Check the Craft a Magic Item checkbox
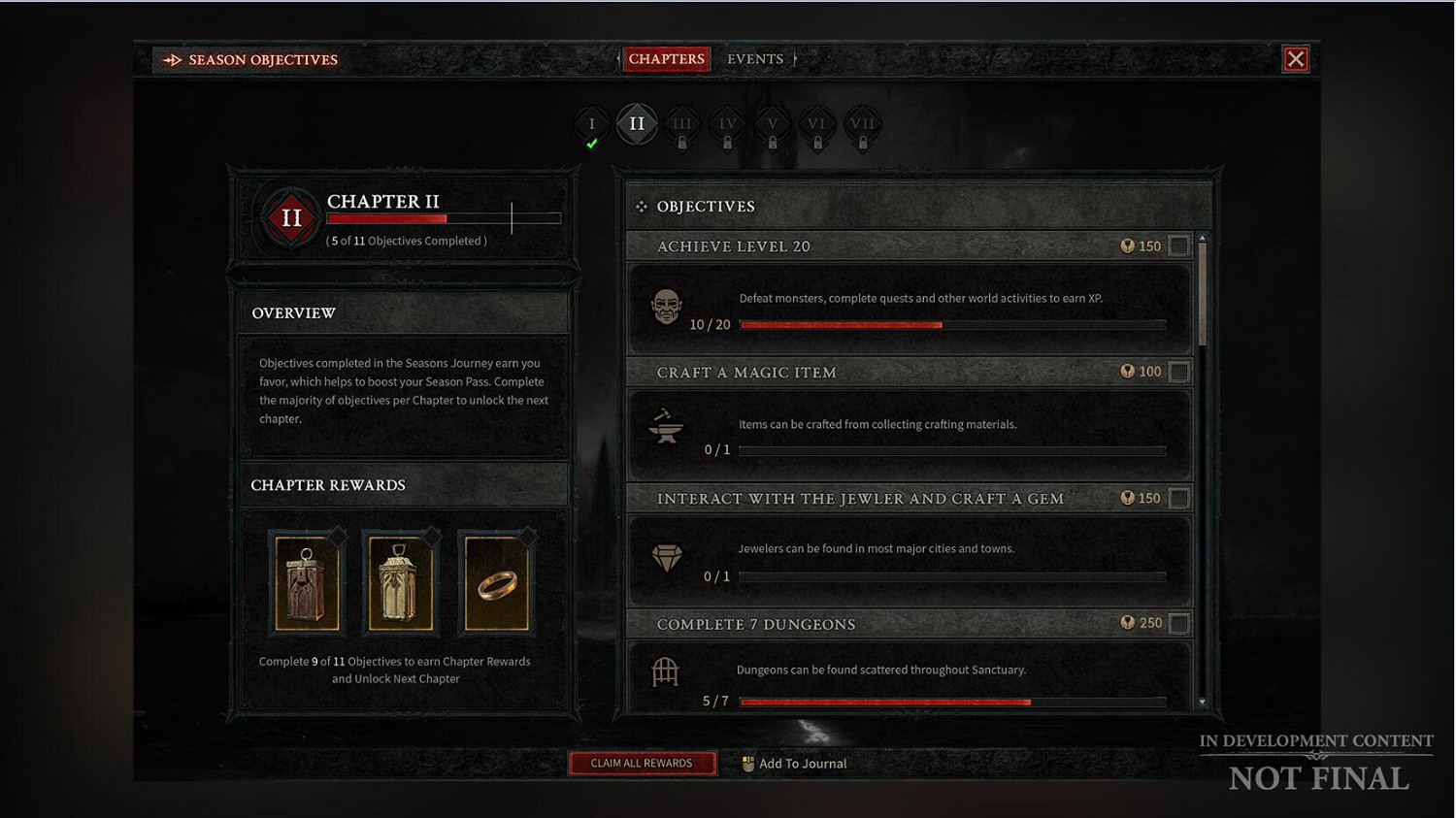 point(1178,372)
